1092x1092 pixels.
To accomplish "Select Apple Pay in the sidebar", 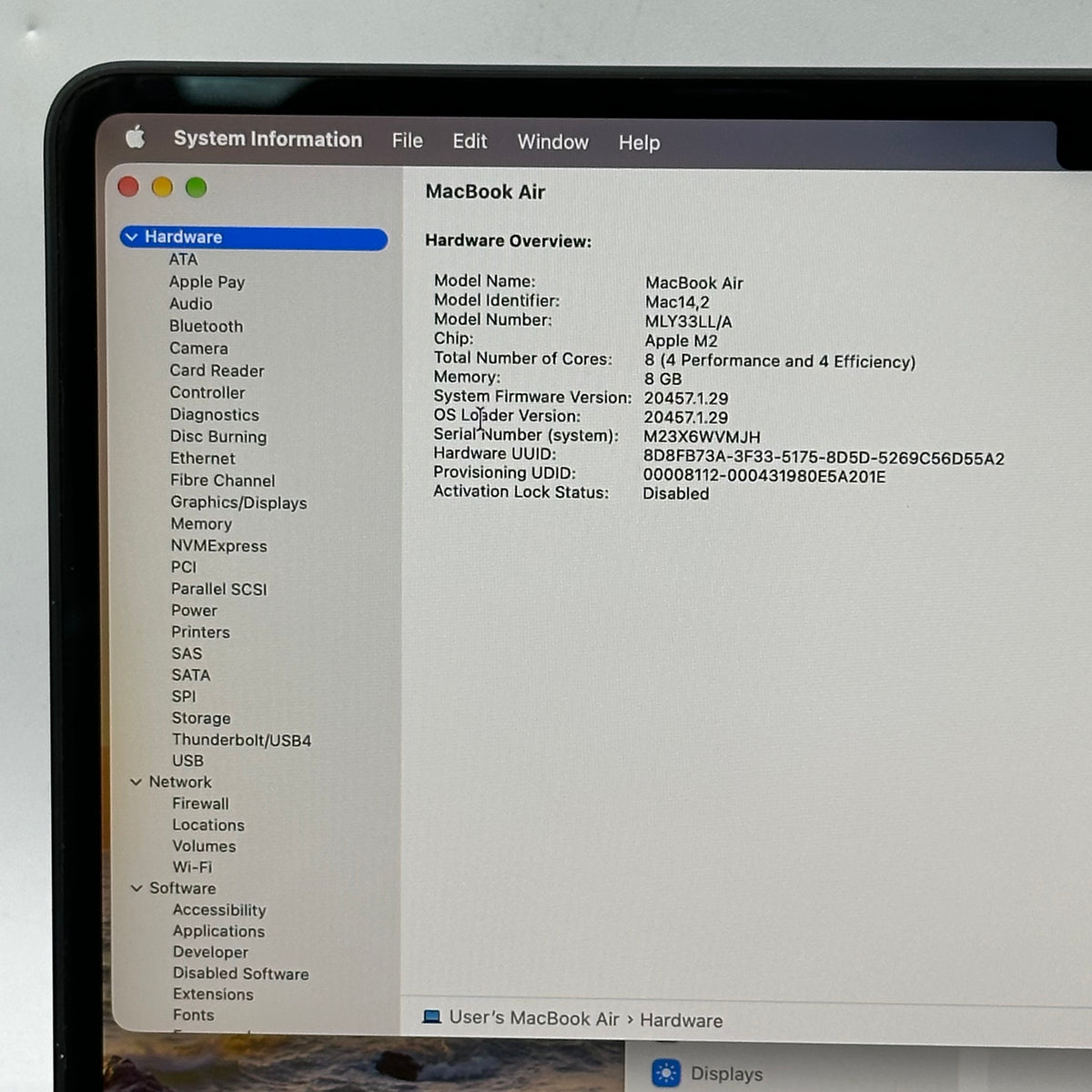I will 207,282.
